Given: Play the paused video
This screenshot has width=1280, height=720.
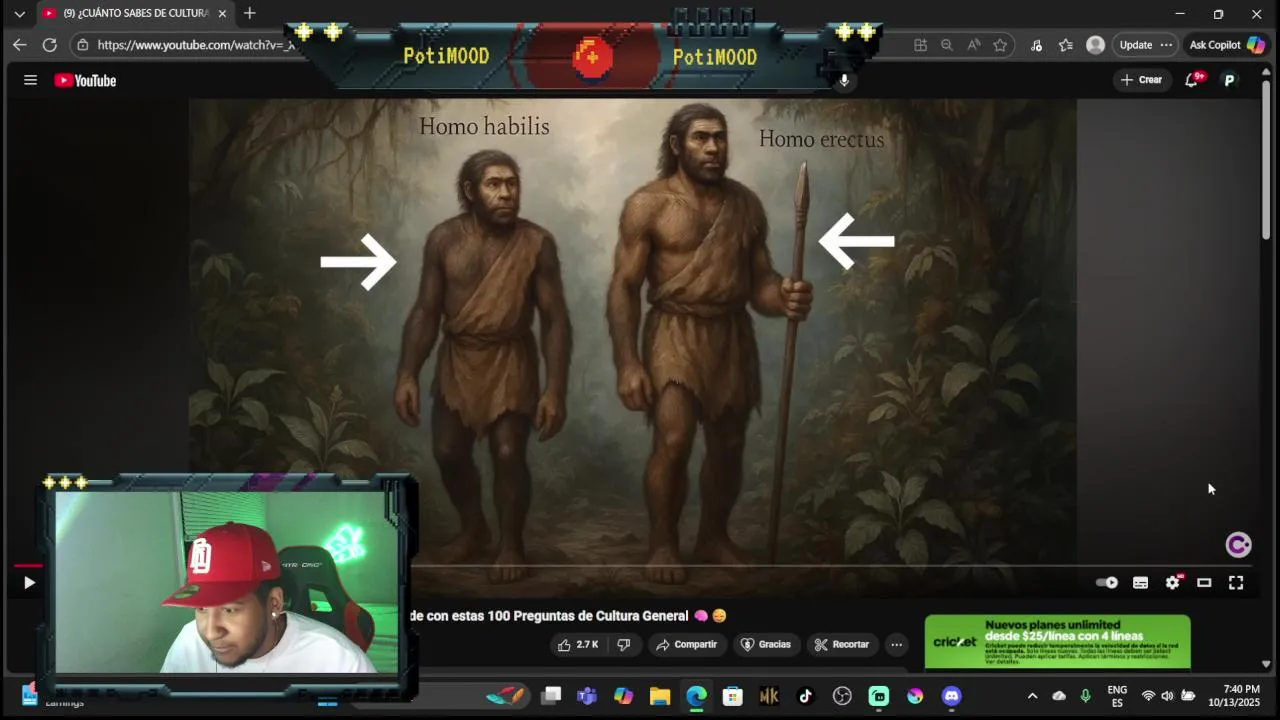Looking at the screenshot, I should coord(29,582).
